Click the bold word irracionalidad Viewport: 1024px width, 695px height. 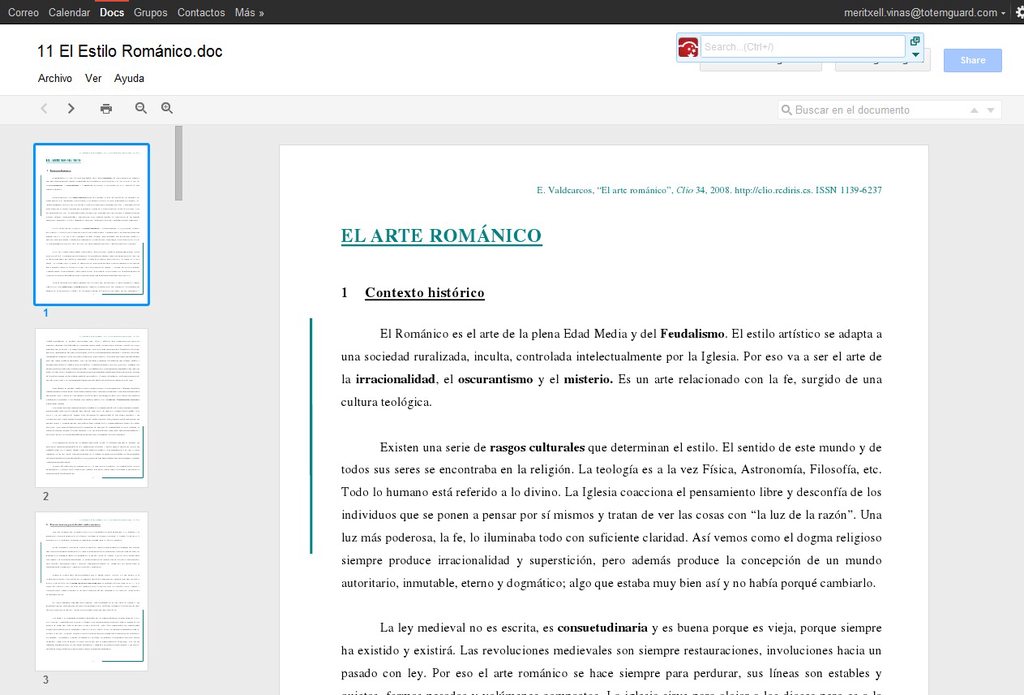(x=395, y=380)
